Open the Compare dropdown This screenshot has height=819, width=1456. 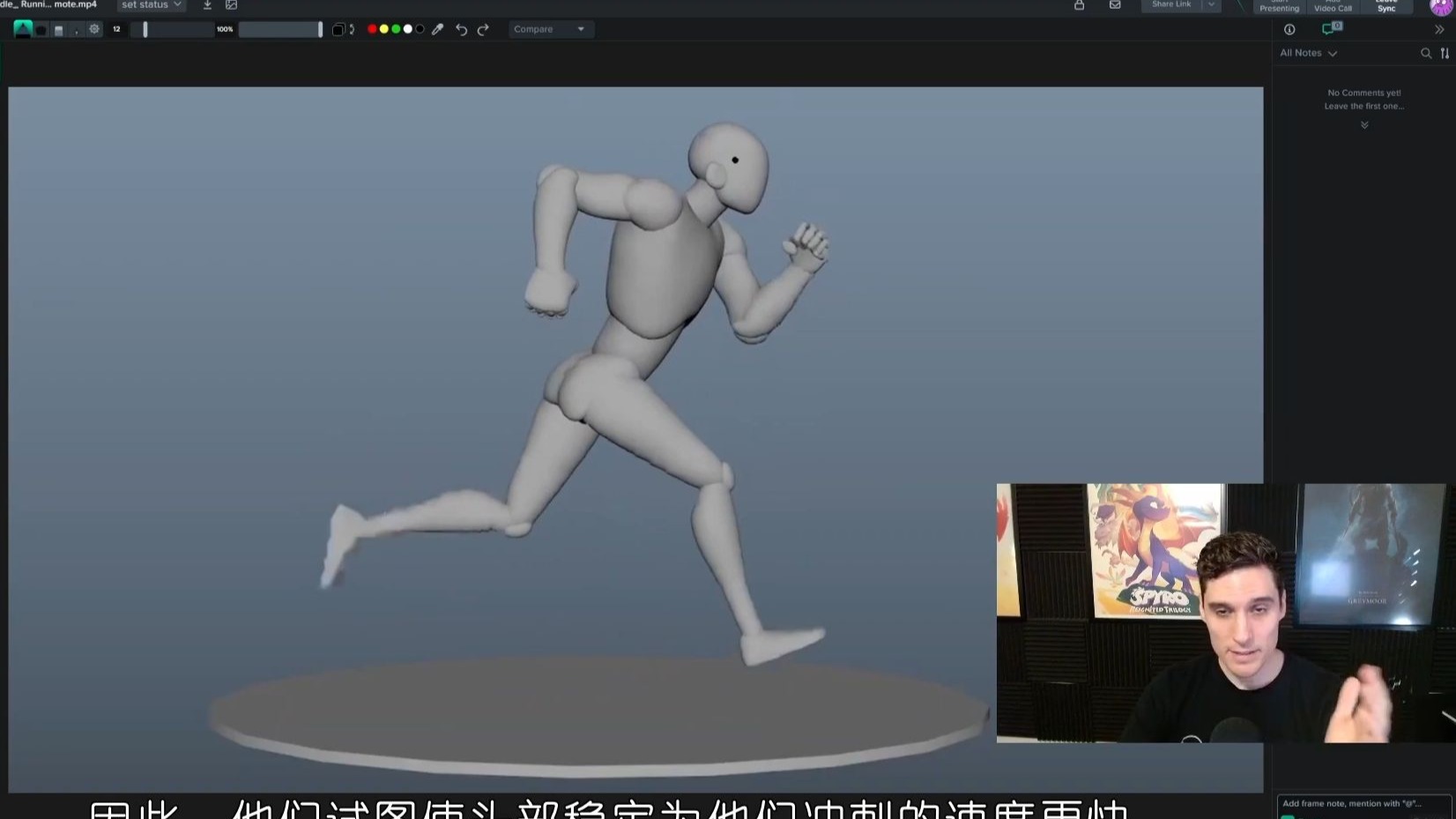tap(550, 29)
